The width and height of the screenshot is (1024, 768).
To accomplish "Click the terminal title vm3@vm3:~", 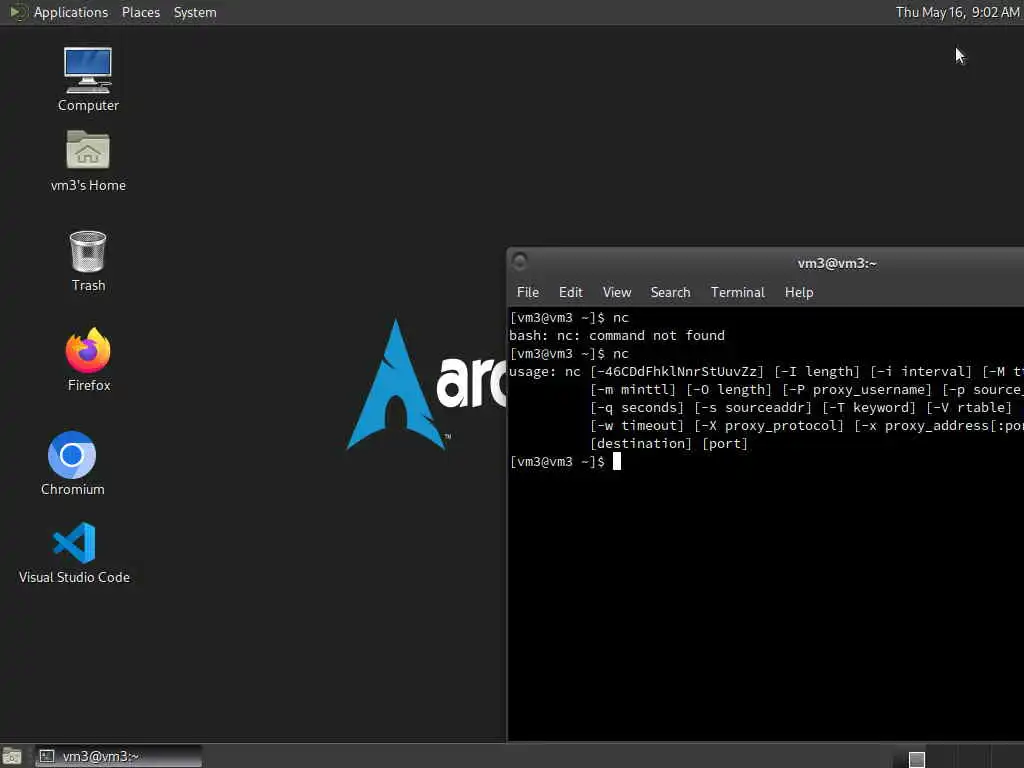I will (837, 263).
